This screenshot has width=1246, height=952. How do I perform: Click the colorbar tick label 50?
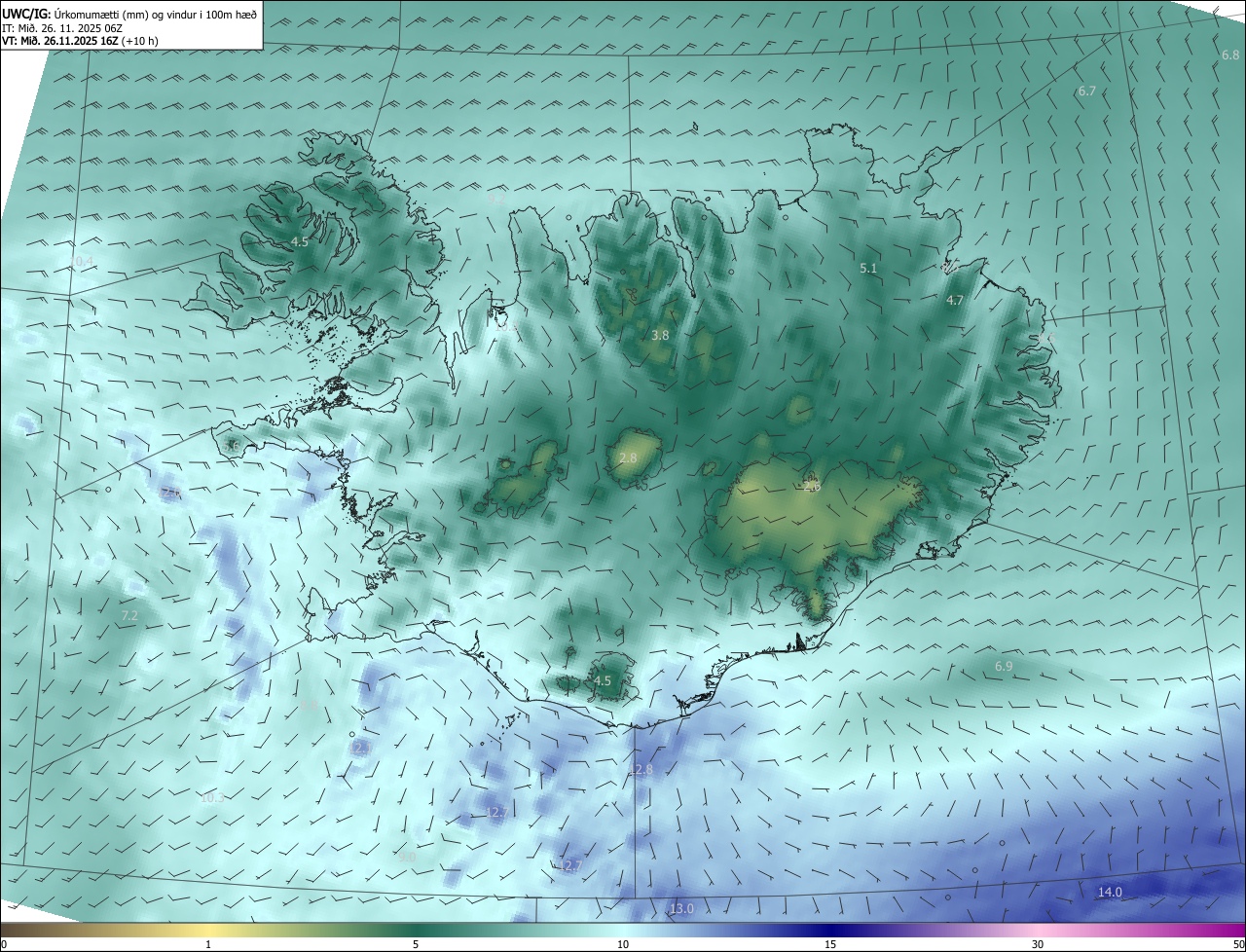coord(1238,944)
